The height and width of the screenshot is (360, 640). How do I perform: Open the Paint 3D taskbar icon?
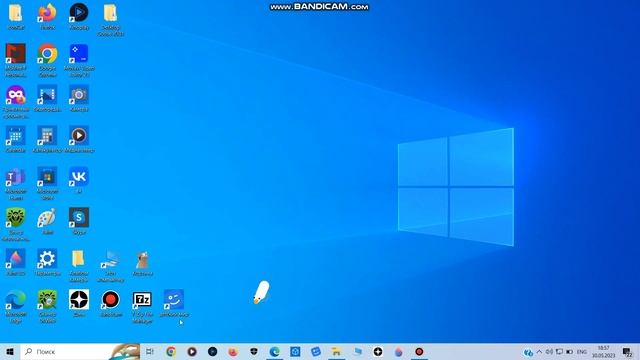point(399,351)
